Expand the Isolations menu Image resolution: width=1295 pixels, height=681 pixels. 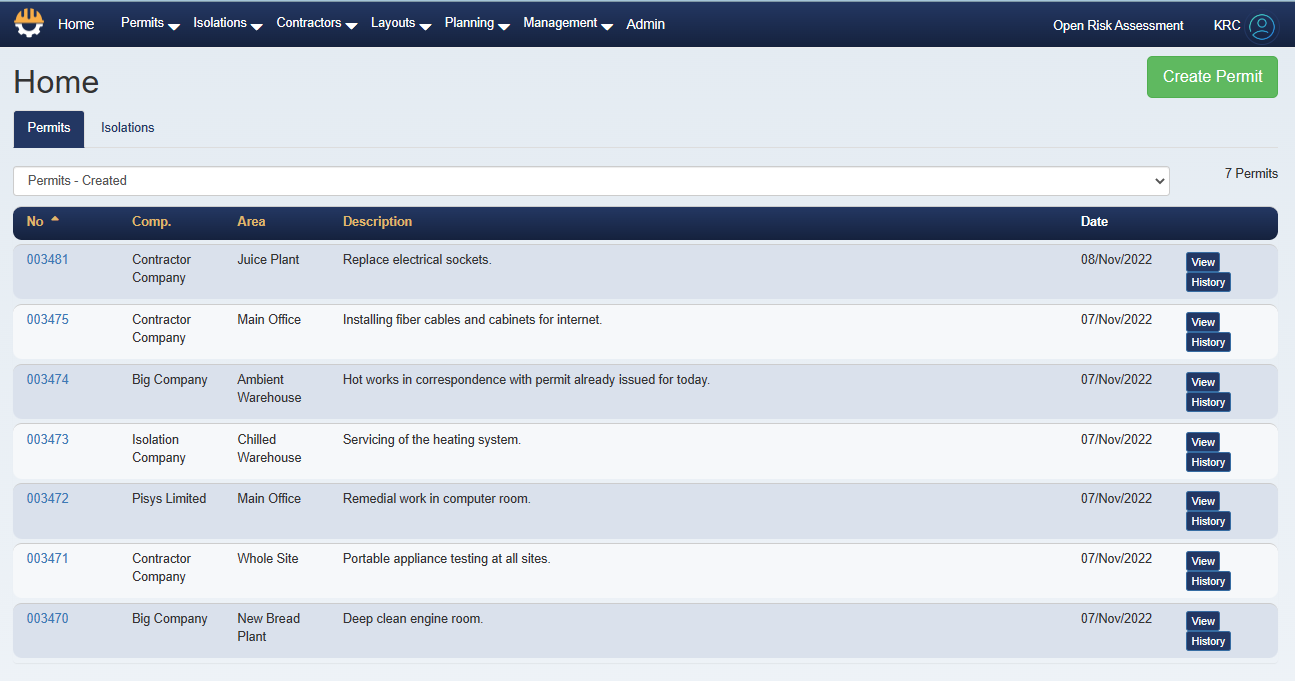pyautogui.click(x=227, y=24)
